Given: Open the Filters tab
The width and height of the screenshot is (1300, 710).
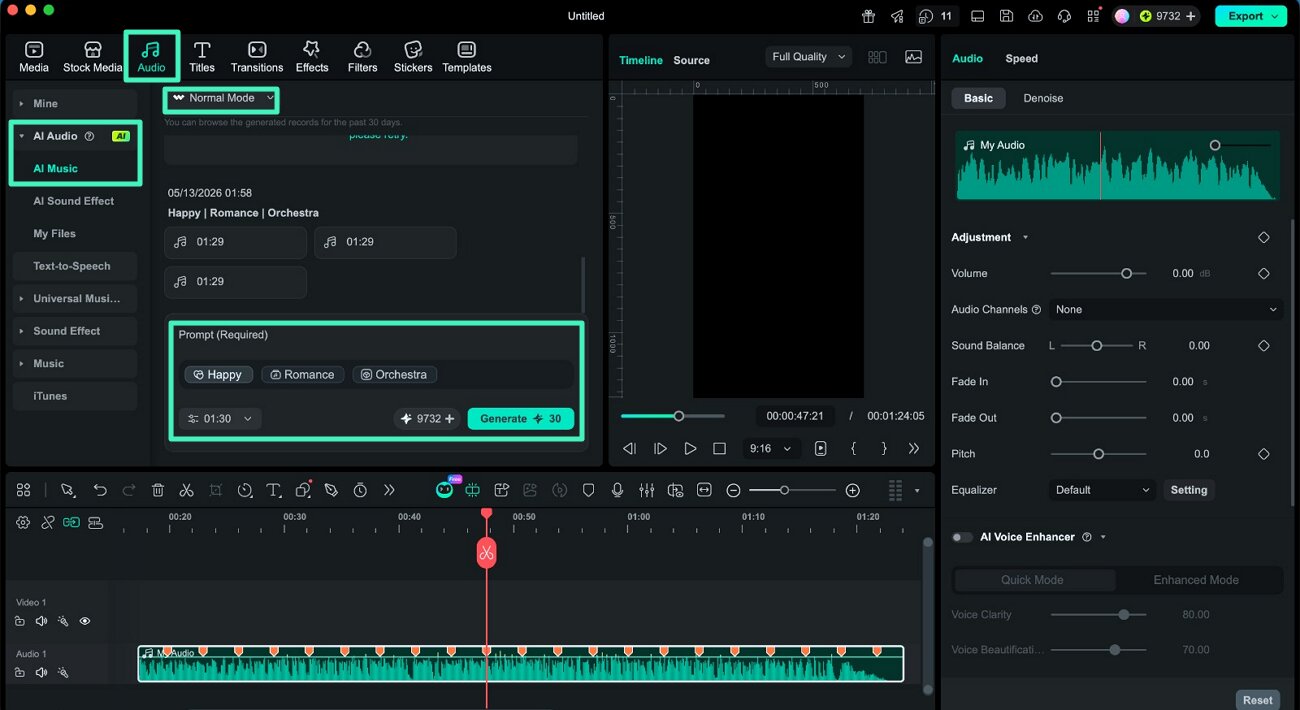Looking at the screenshot, I should tap(362, 57).
